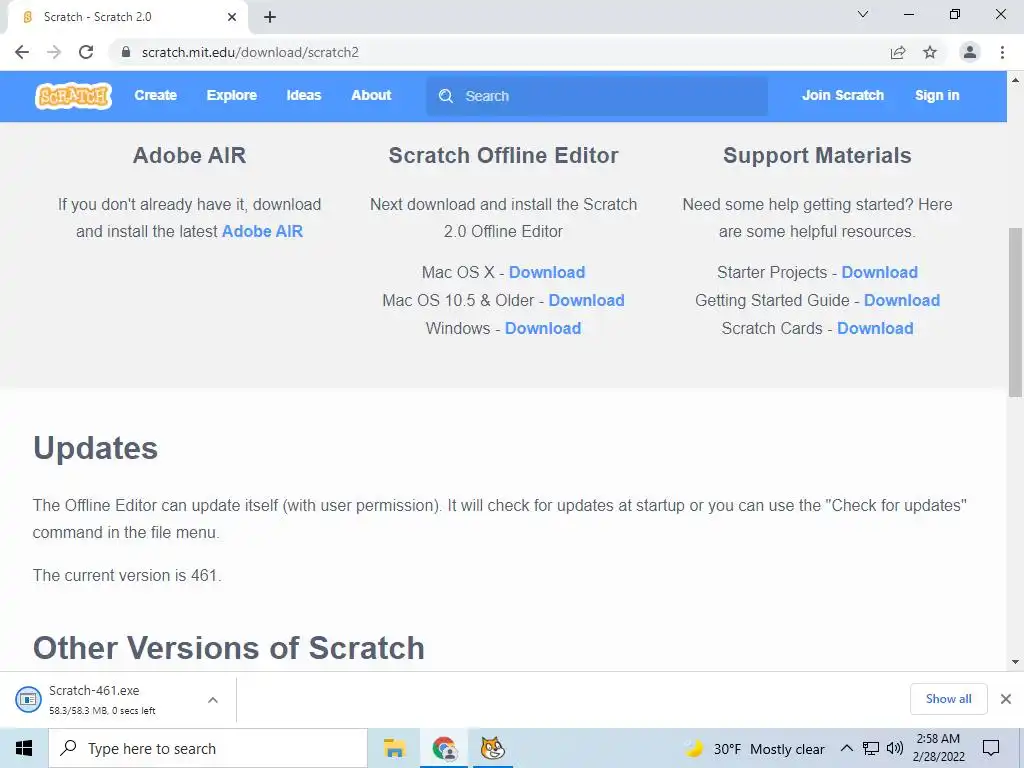Image resolution: width=1024 pixels, height=768 pixels.
Task: Reload the page with refresh icon
Action: 86,52
